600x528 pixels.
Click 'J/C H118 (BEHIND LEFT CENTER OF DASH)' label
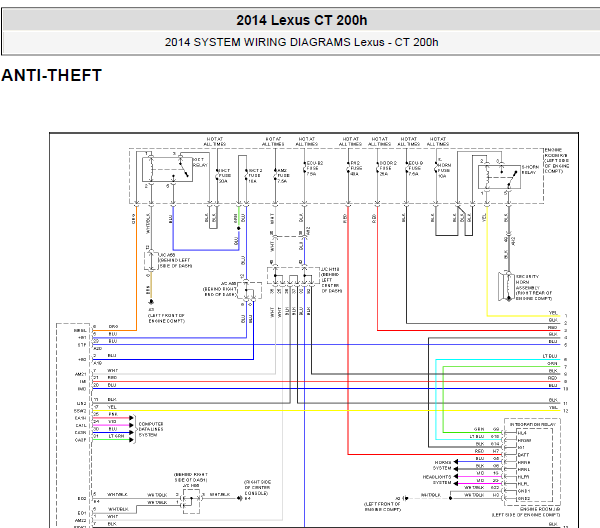point(331,280)
